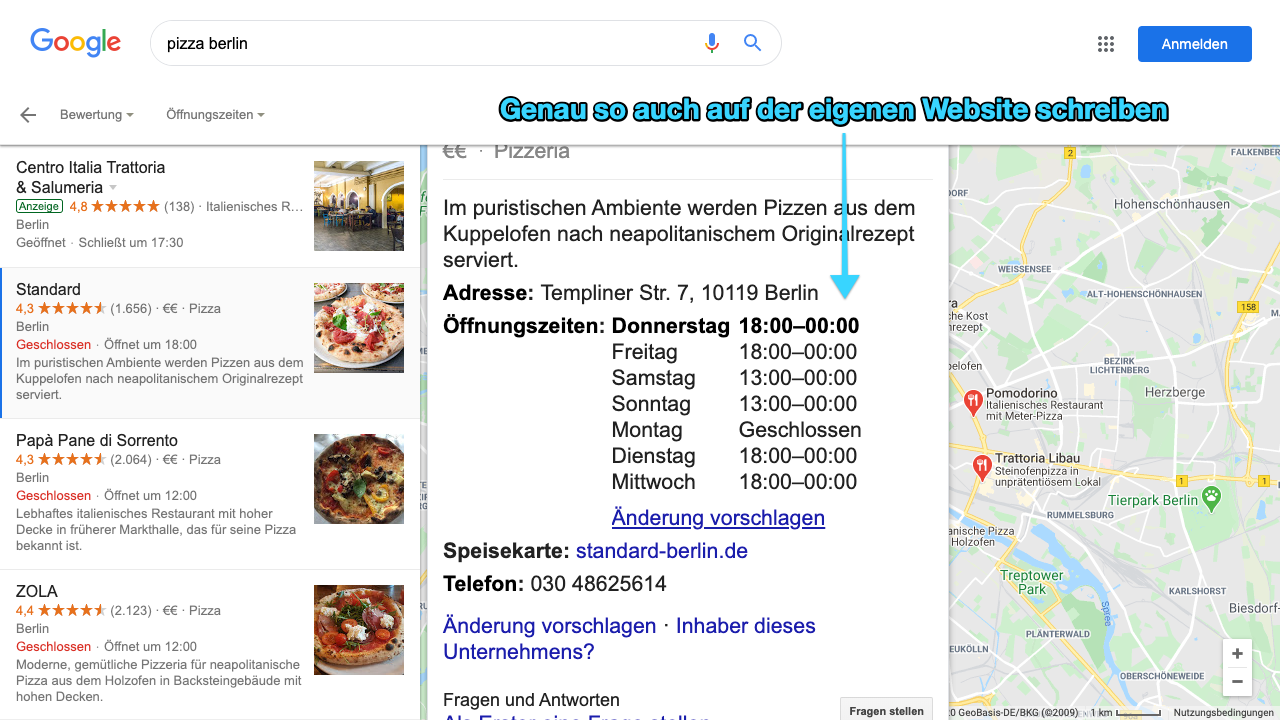View Centro Italia interior photo

tap(359, 206)
